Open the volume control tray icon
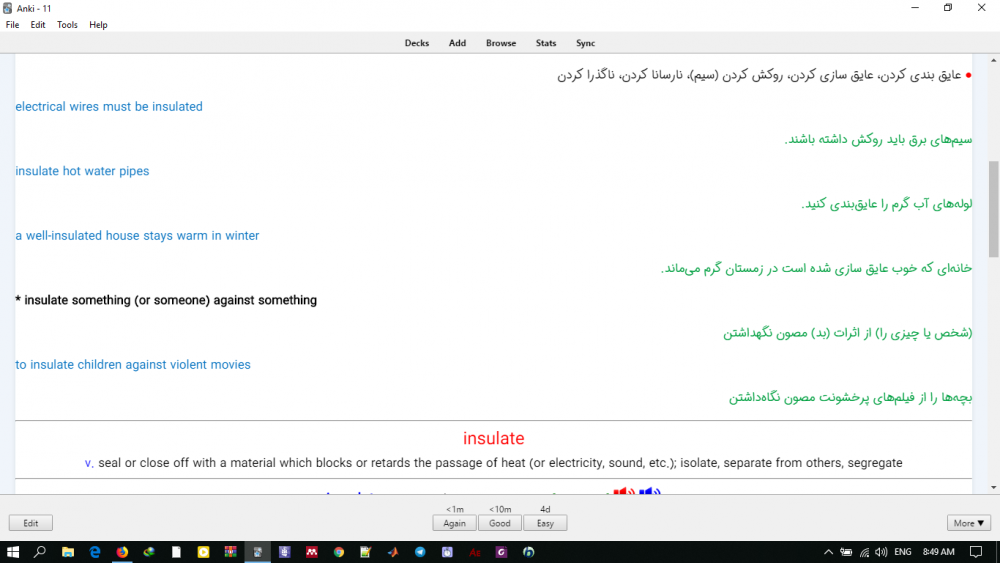This screenshot has width=1000, height=563. click(x=881, y=552)
